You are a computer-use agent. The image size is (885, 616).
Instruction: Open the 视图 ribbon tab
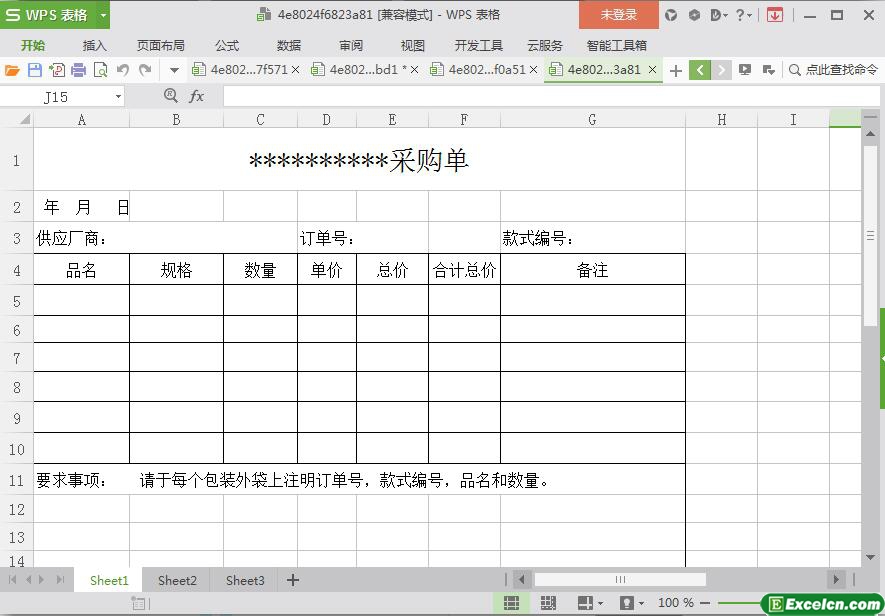[x=413, y=46]
